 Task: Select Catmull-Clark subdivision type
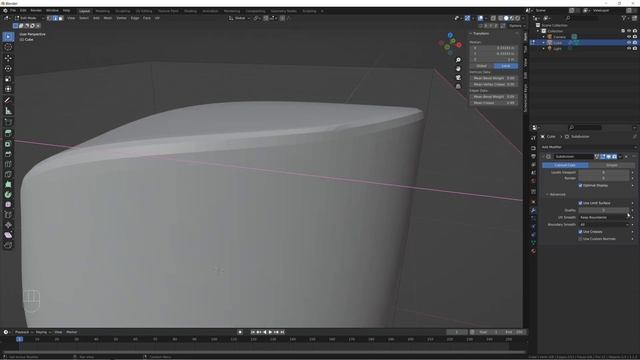pyautogui.click(x=565, y=165)
